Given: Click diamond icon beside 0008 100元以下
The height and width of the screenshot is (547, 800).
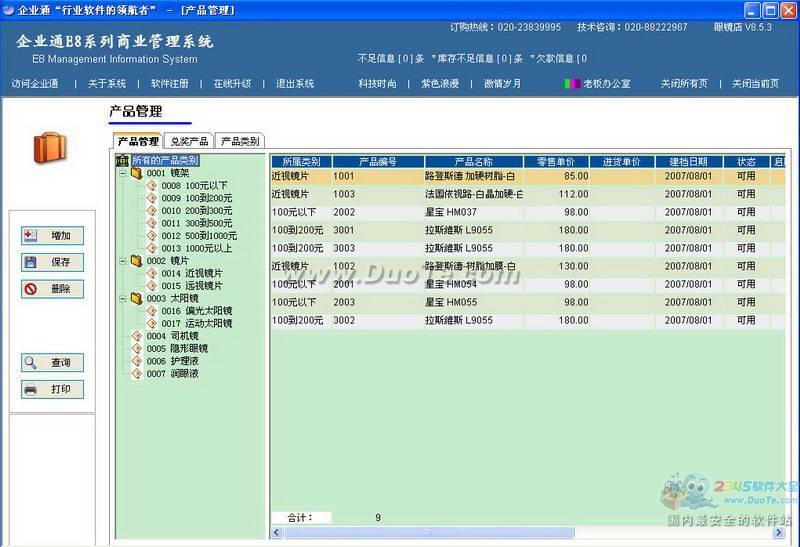Looking at the screenshot, I should click(x=152, y=185).
